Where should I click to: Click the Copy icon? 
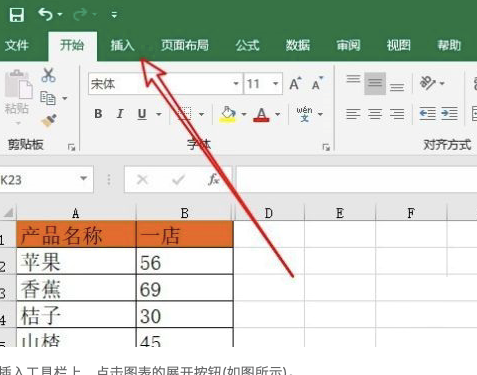(x=48, y=98)
